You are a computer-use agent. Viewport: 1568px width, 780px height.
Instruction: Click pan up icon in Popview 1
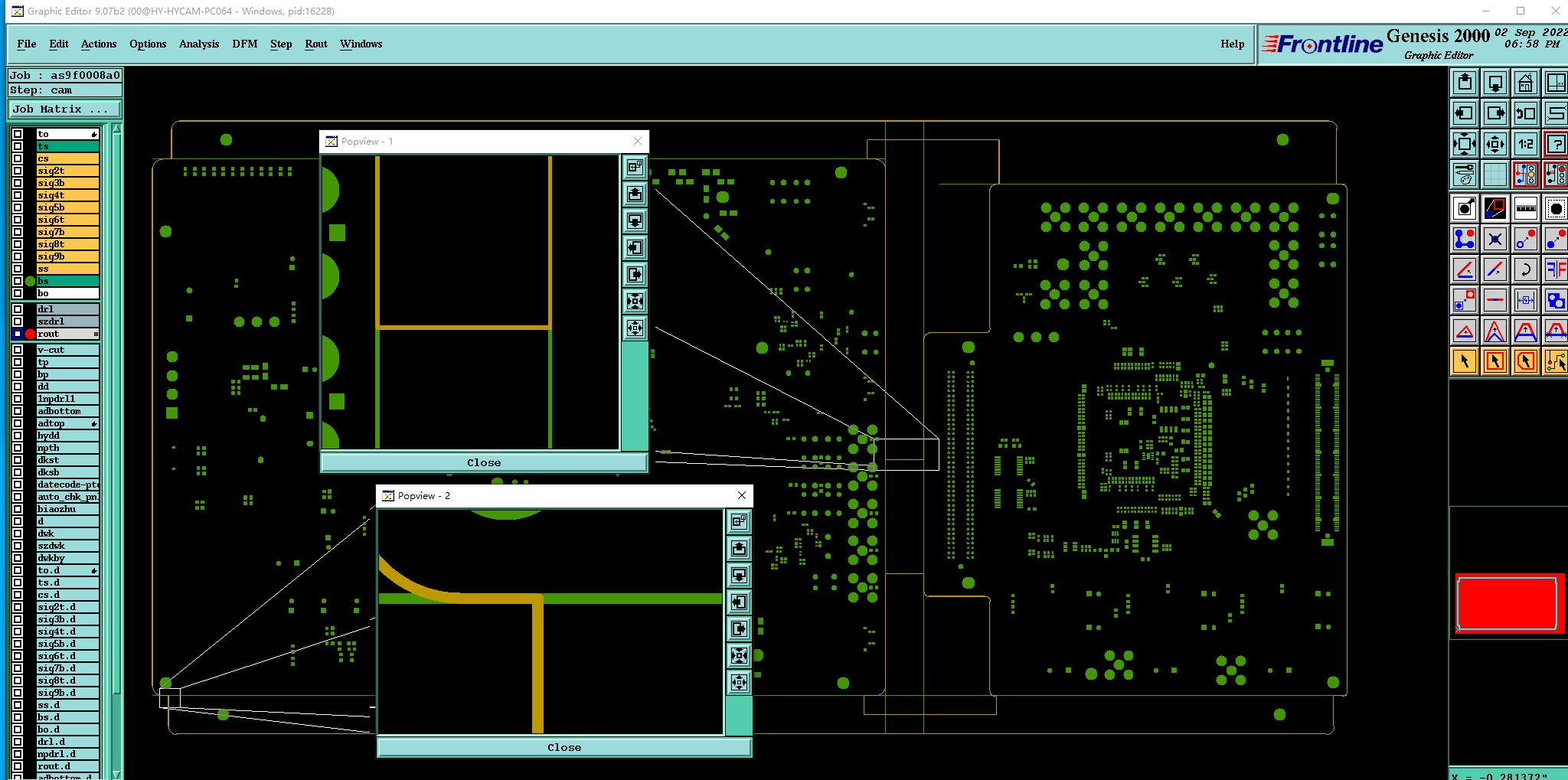point(635,194)
